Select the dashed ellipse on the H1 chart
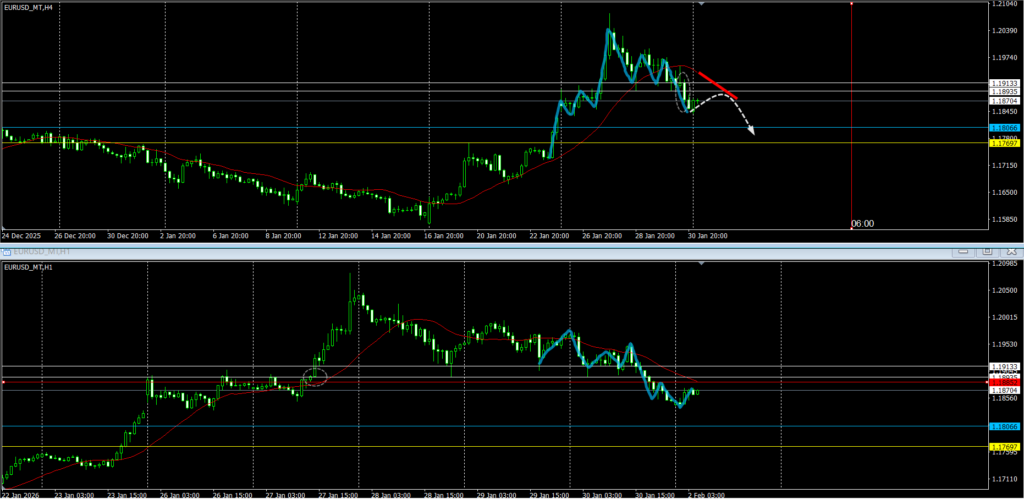The image size is (1024, 499). (315, 377)
